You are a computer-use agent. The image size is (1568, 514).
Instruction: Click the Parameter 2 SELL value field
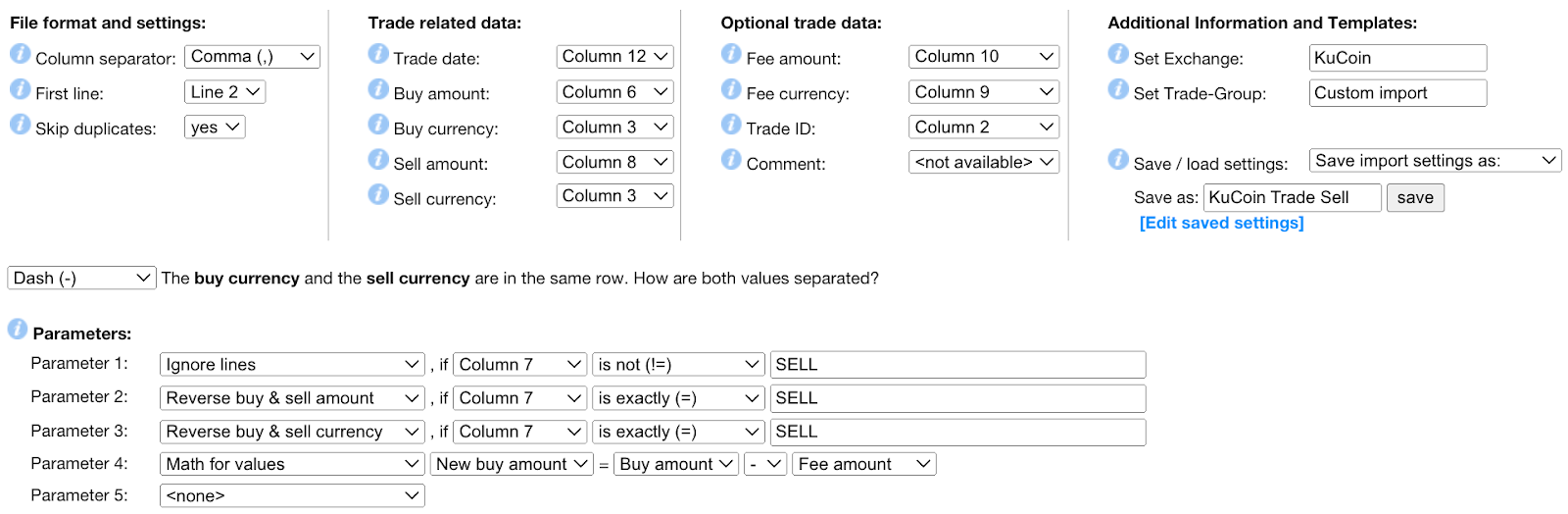click(x=957, y=398)
